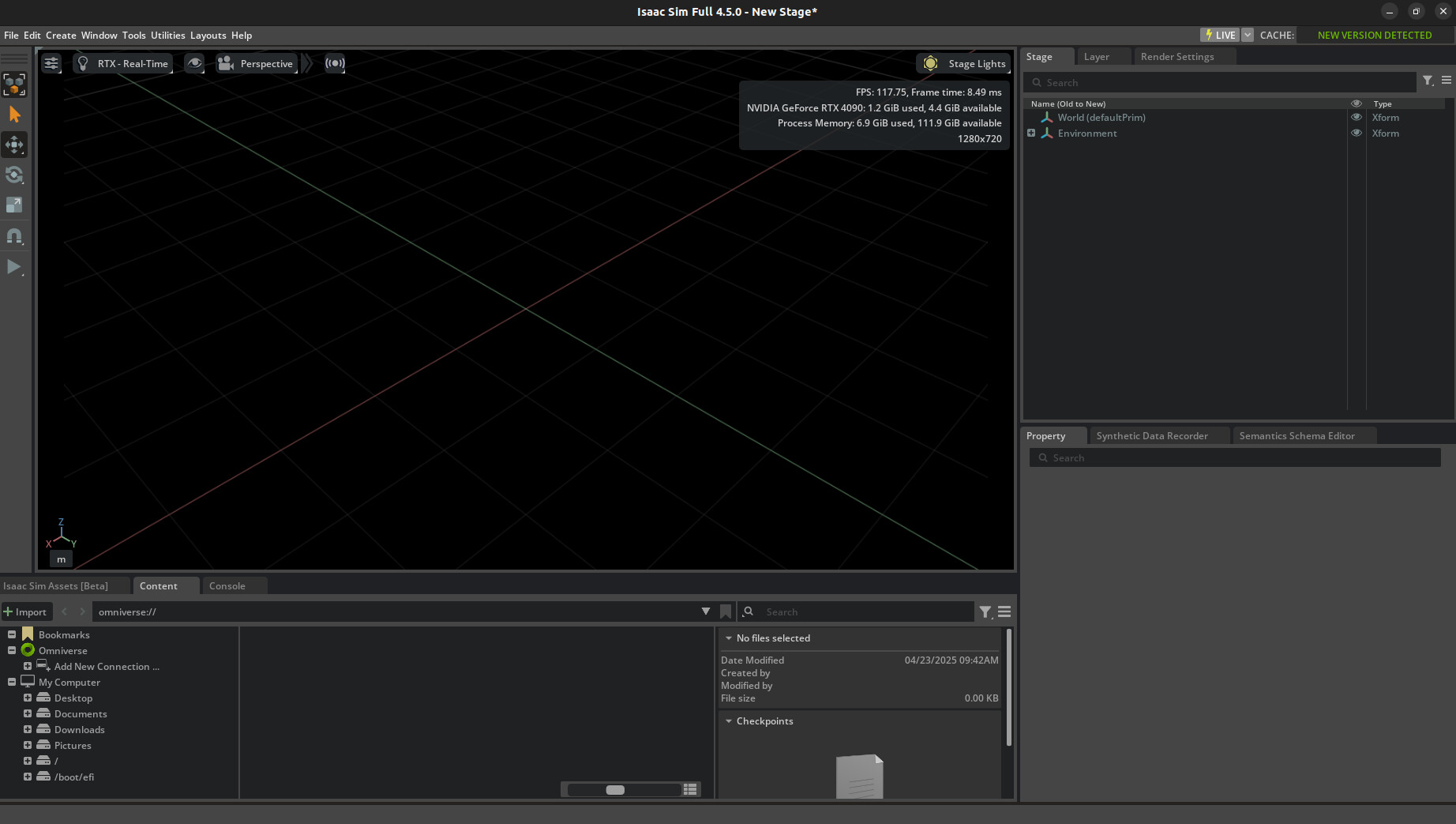Viewport: 1456px width, 824px height.
Task: Open the Layouts menu
Action: pyautogui.click(x=208, y=36)
